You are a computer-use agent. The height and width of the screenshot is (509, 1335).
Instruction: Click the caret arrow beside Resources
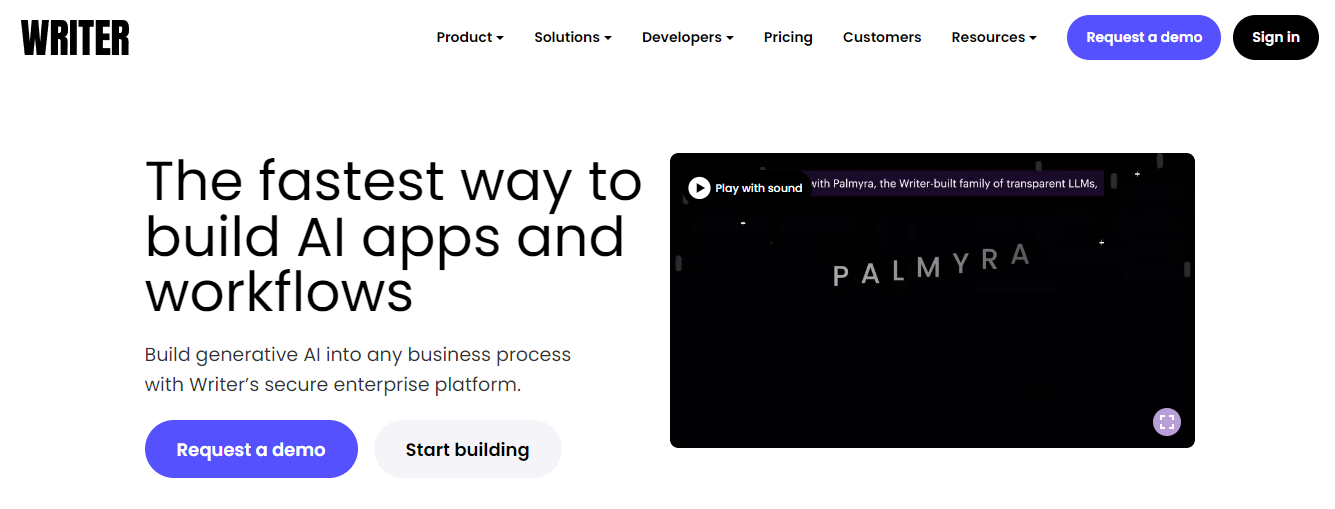coord(1033,38)
